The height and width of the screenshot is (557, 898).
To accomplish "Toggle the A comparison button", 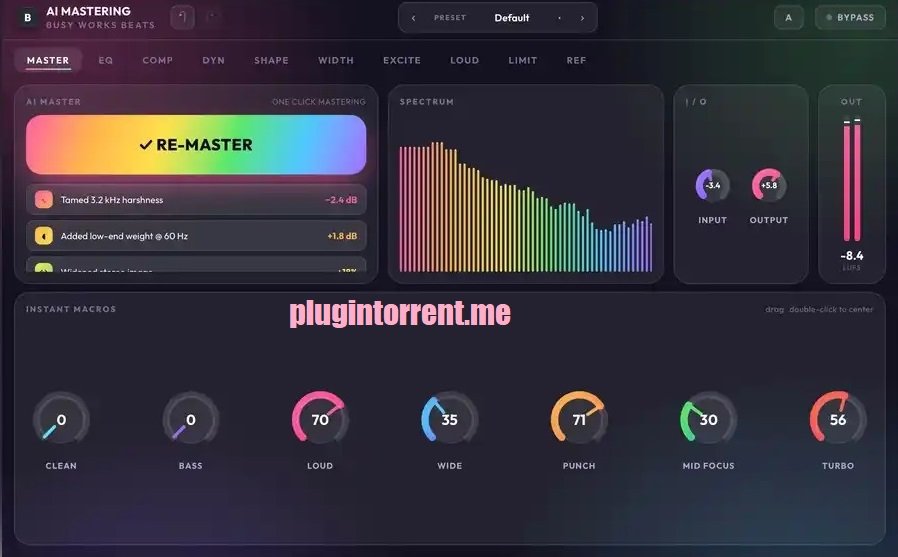I will pos(789,18).
